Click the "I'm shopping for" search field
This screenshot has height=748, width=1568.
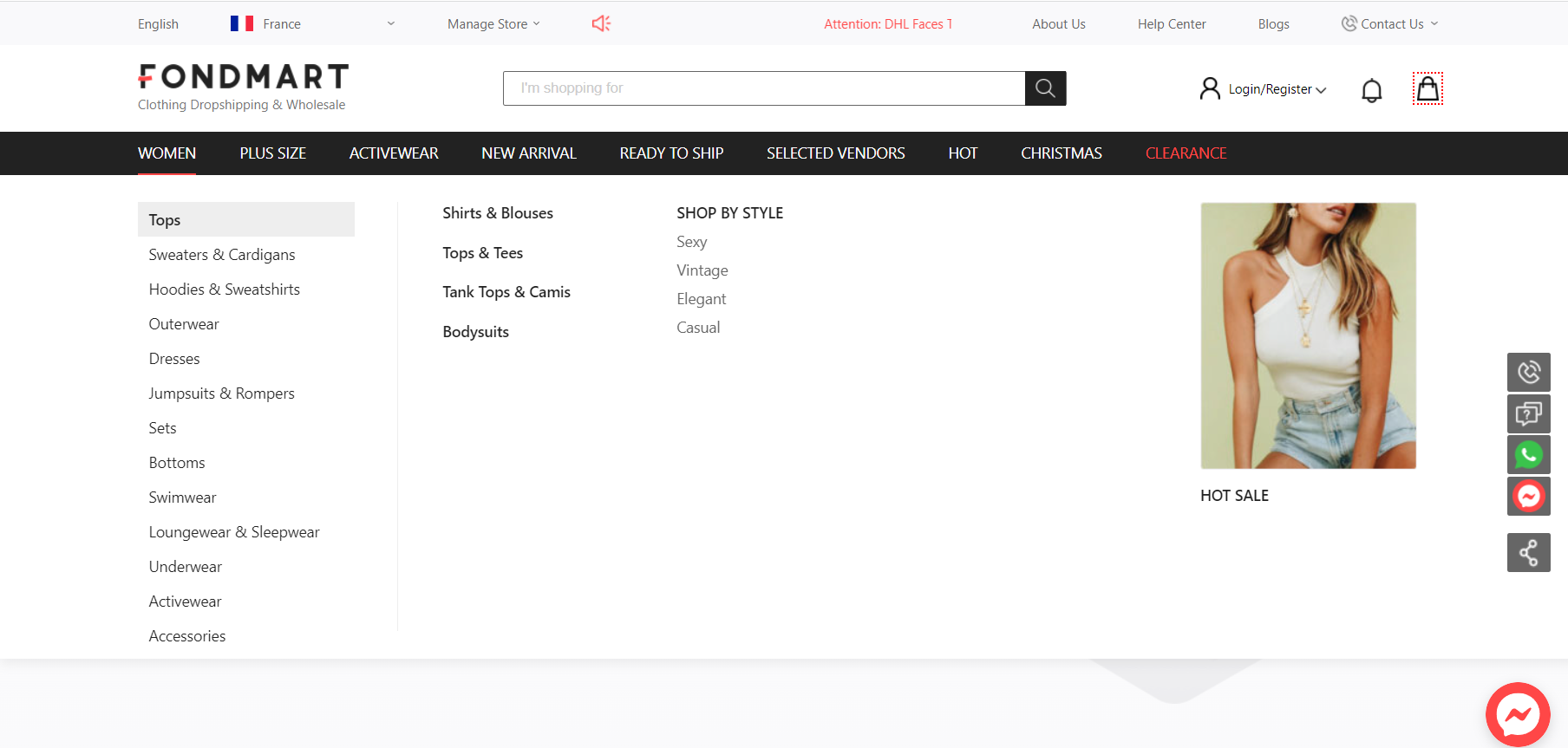coord(763,88)
